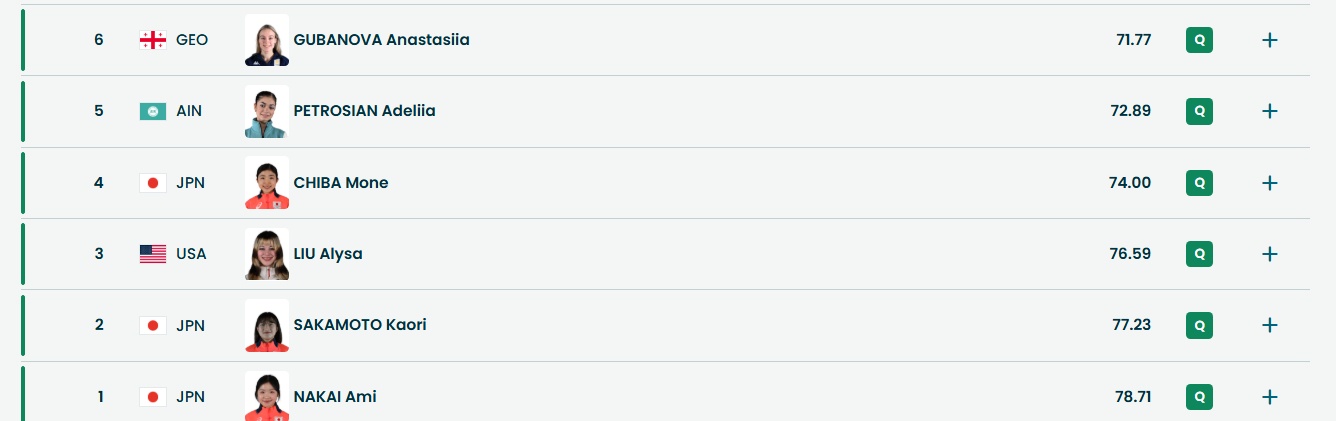This screenshot has width=1336, height=421.
Task: Open the Petrosian Adeliia athlete link
Action: click(364, 111)
